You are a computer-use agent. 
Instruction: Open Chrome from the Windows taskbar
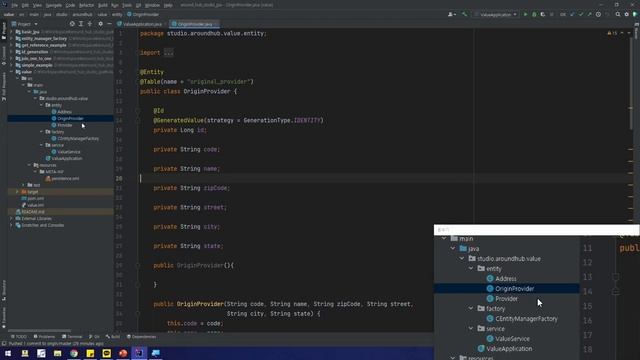(74, 353)
